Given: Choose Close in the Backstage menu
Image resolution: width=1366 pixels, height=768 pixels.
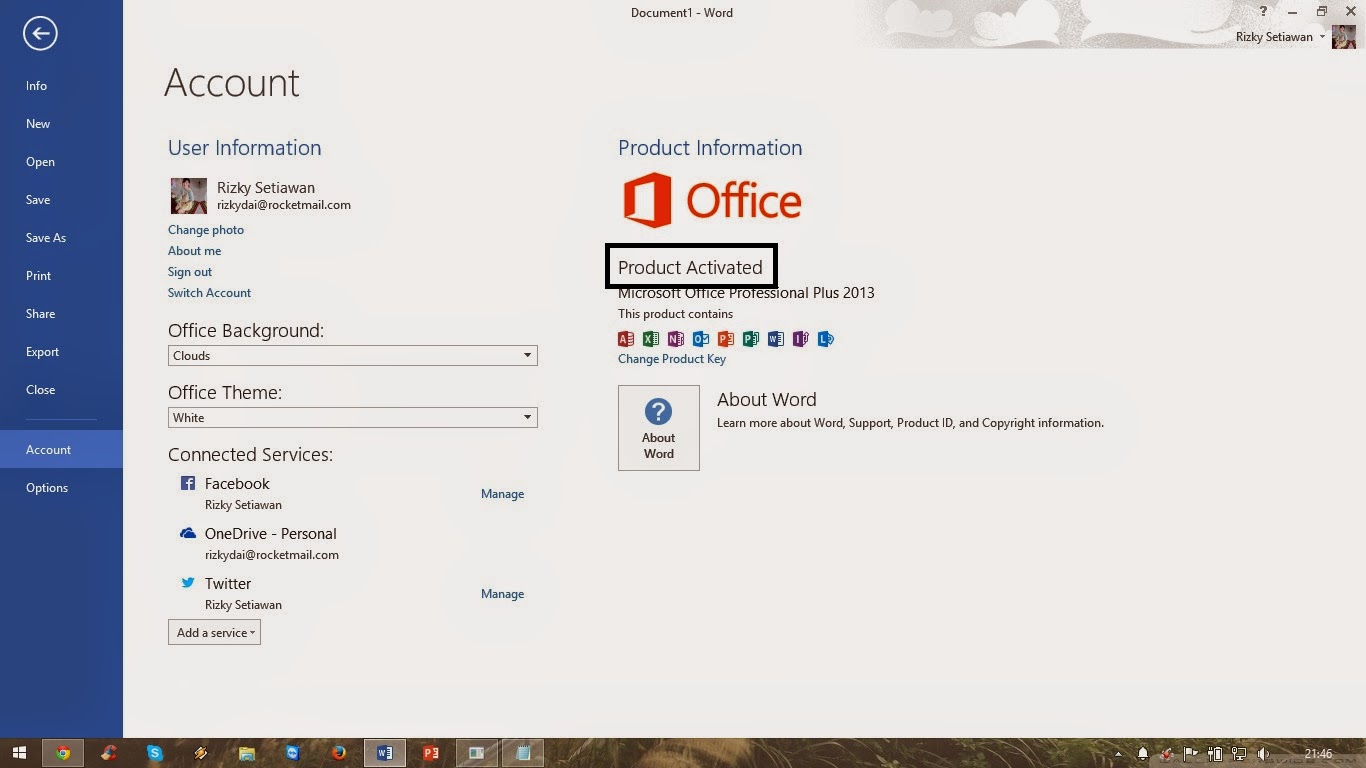Looking at the screenshot, I should [61, 390].
